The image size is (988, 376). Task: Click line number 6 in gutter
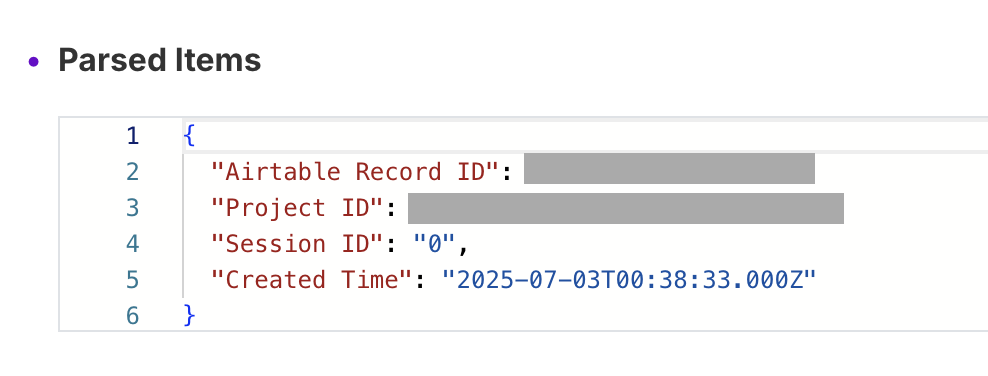[x=132, y=316]
